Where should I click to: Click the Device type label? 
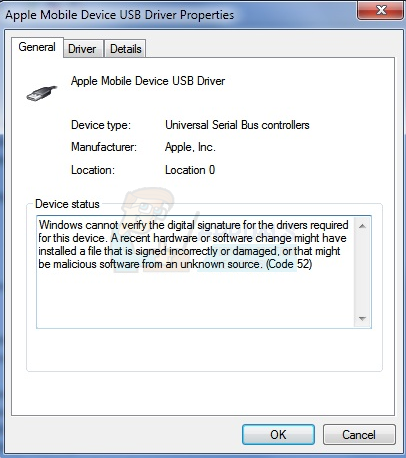[101, 125]
